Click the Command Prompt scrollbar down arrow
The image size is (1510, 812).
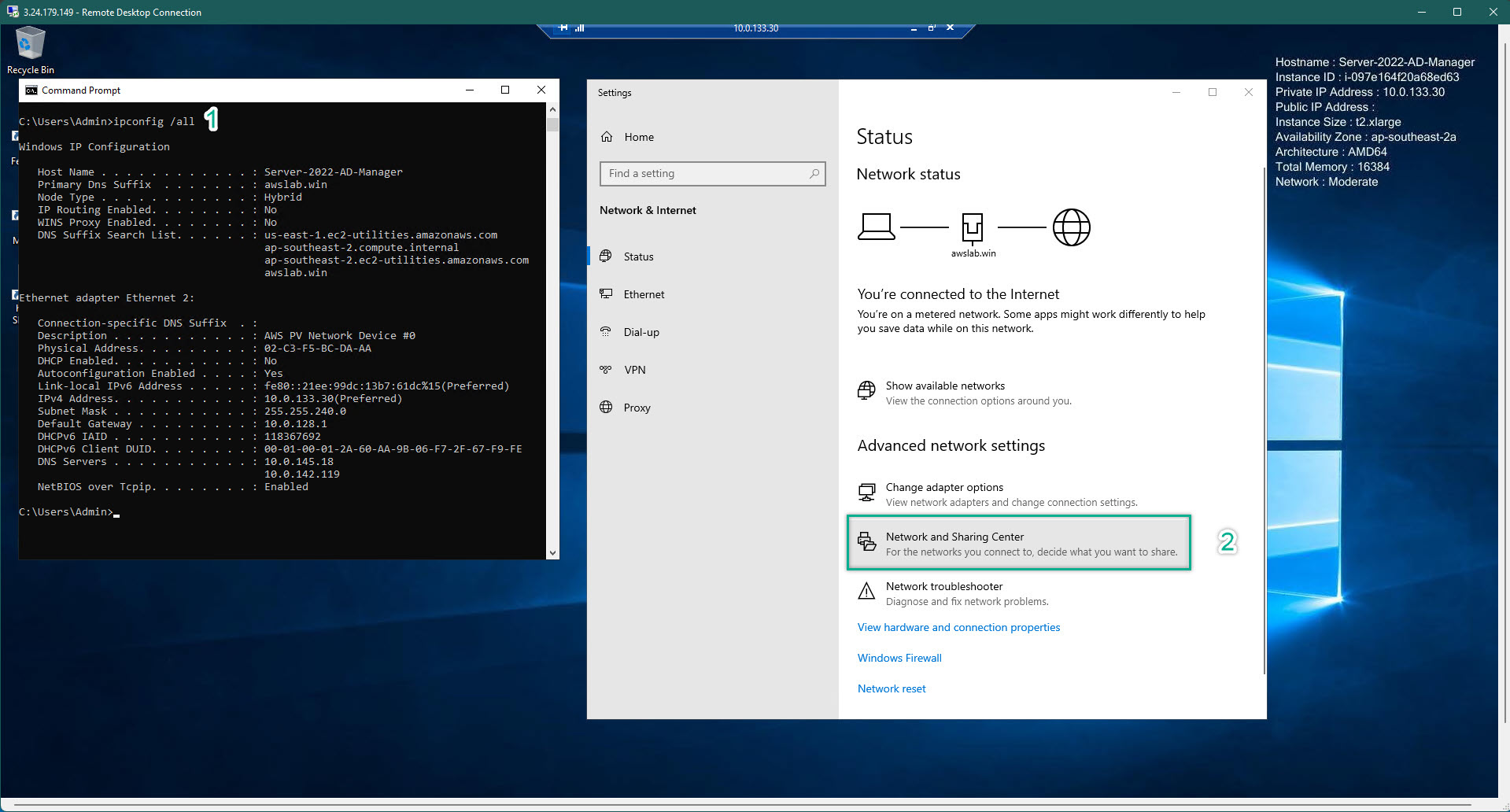[x=552, y=553]
